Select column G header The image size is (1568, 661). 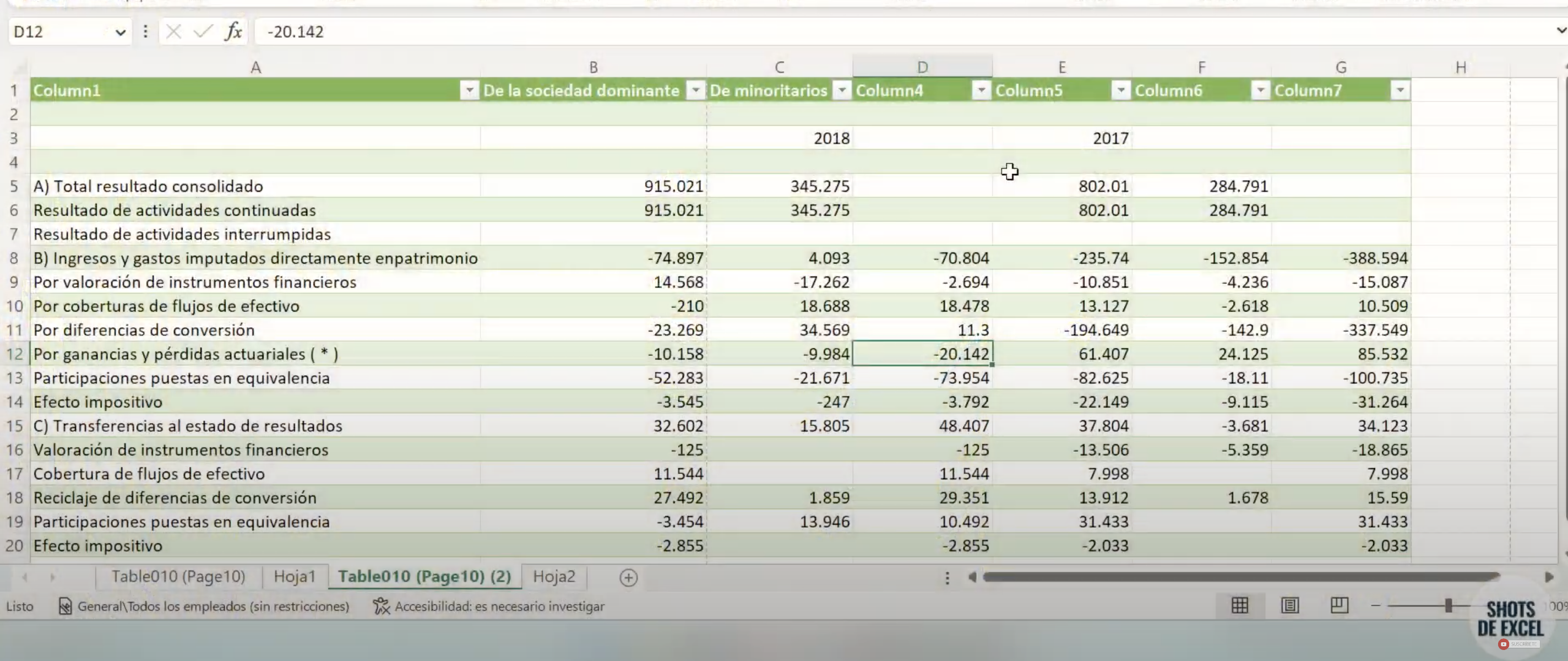click(1341, 67)
